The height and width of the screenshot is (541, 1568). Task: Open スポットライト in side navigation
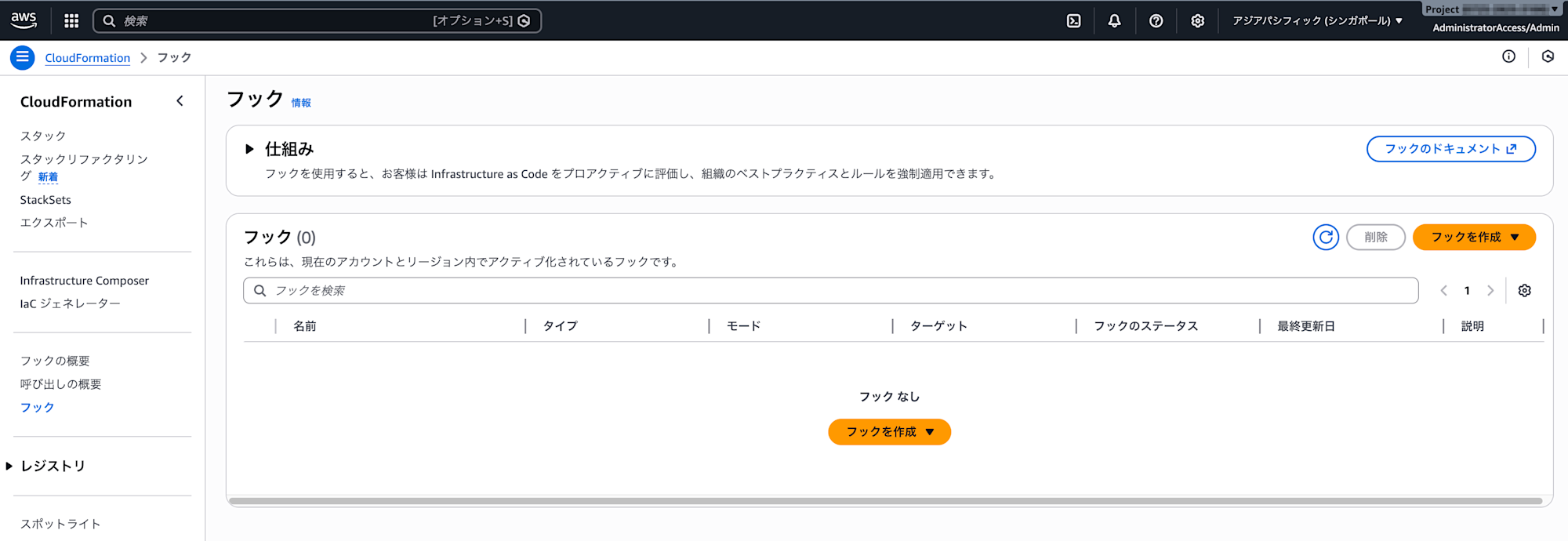pyautogui.click(x=60, y=524)
